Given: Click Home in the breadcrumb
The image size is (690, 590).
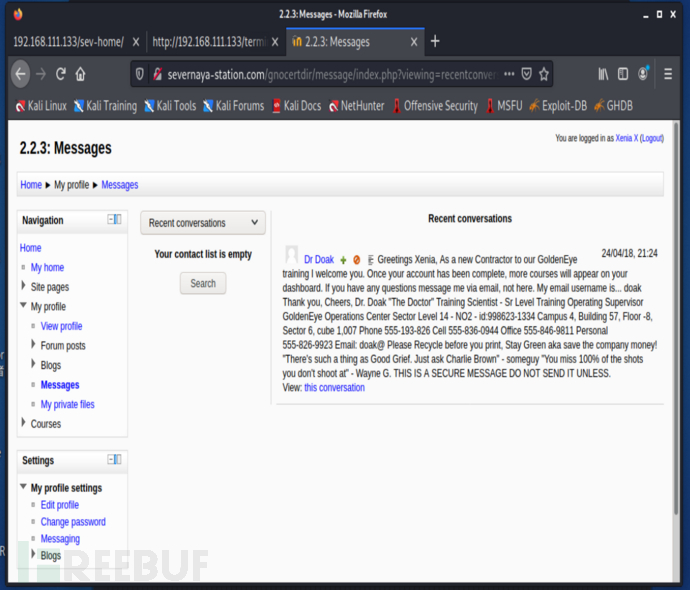Looking at the screenshot, I should tap(31, 185).
